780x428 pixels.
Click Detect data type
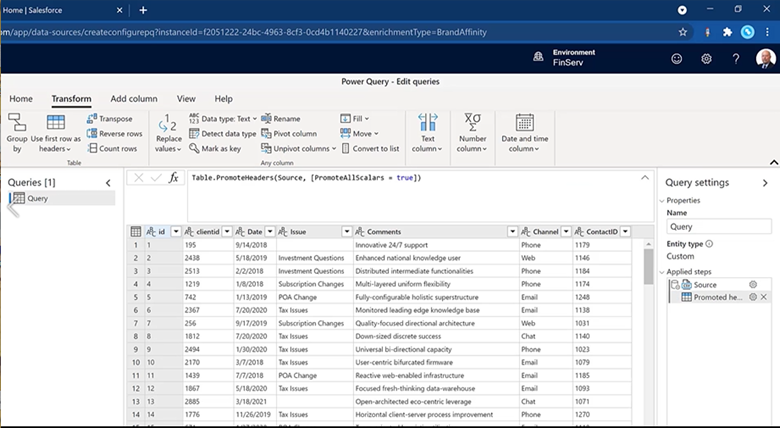222,133
